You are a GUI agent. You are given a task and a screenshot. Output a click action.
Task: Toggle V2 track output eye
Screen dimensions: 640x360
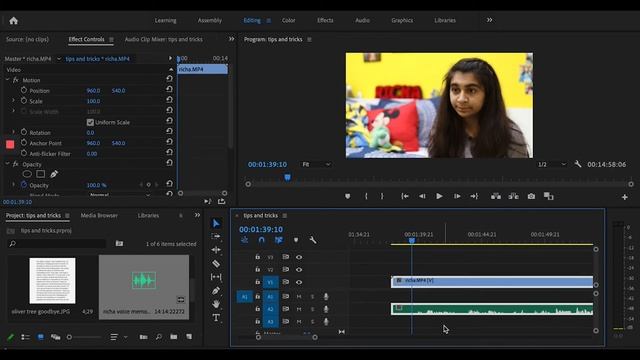299,269
